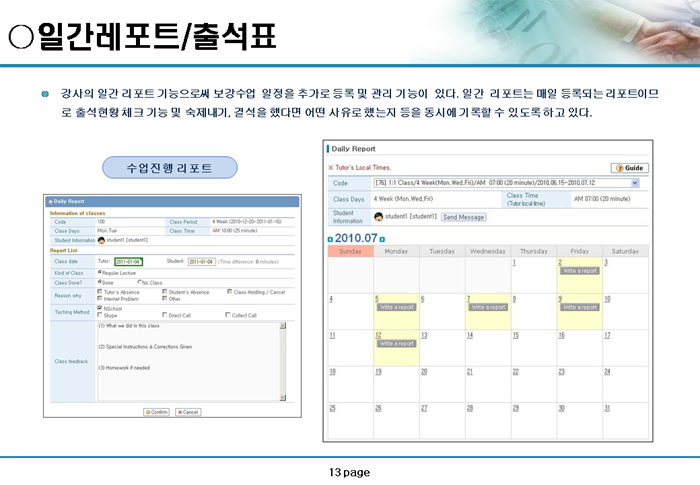Select the No Class radio button

tap(140, 282)
